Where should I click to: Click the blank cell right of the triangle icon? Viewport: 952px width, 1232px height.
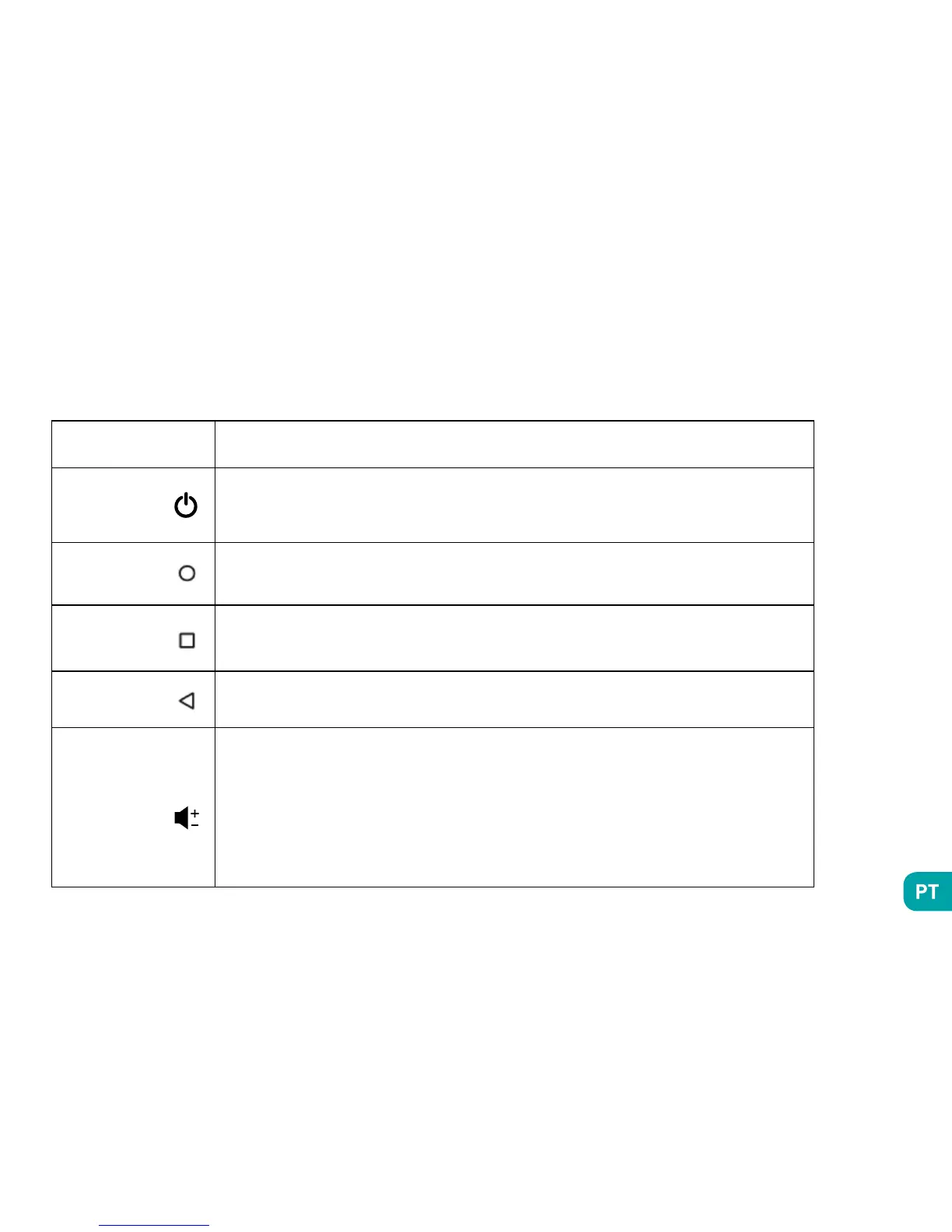click(x=513, y=699)
